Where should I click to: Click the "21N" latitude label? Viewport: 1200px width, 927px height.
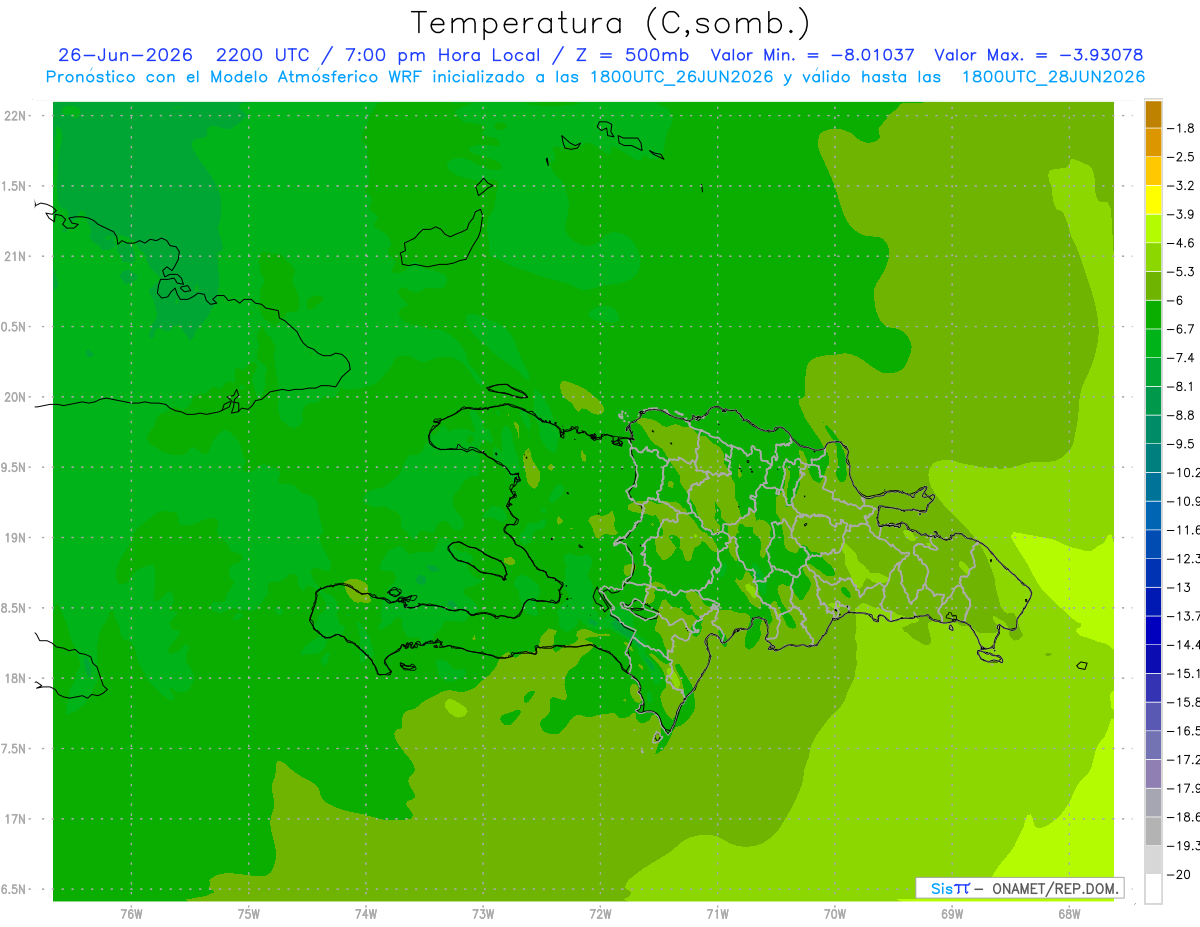pyautogui.click(x=16, y=256)
